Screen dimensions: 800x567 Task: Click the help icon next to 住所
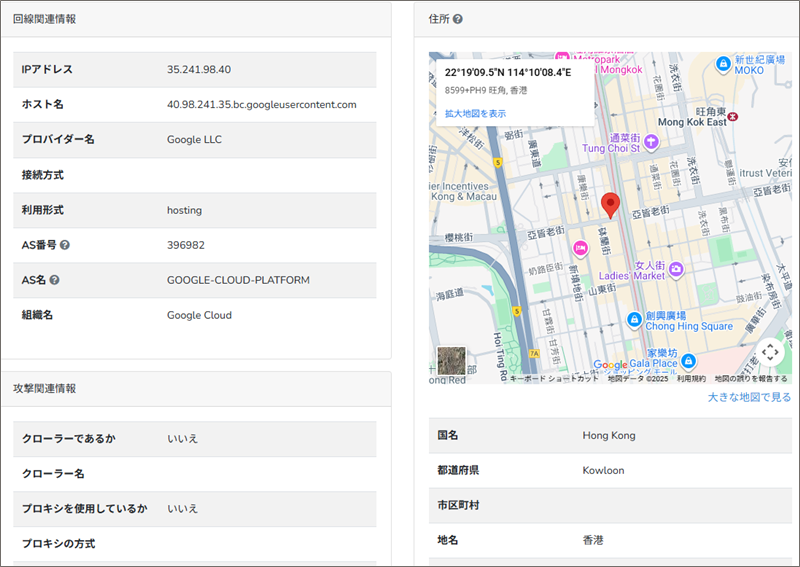coord(457,19)
